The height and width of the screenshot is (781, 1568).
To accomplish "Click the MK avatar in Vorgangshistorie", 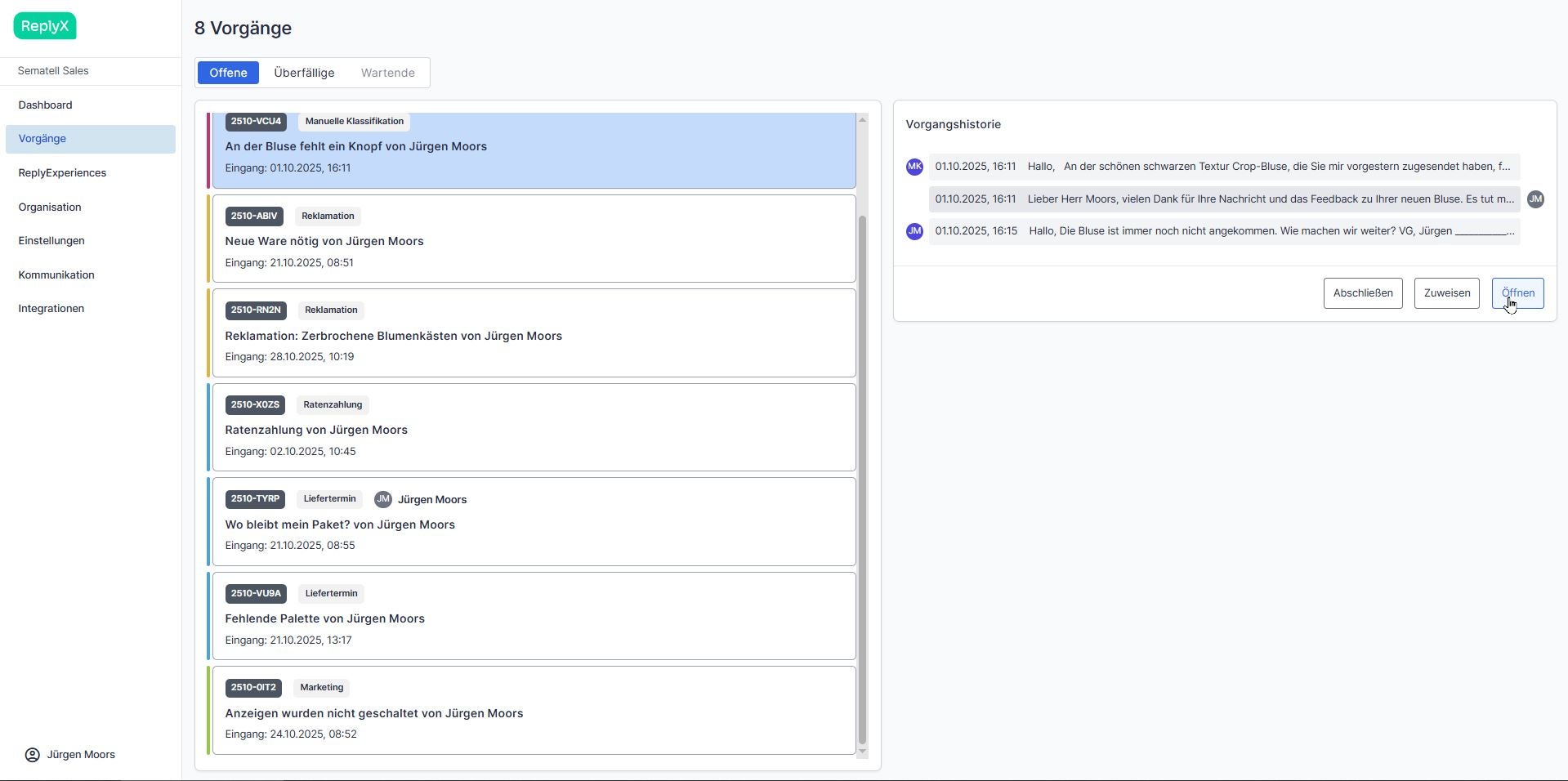I will (x=914, y=167).
